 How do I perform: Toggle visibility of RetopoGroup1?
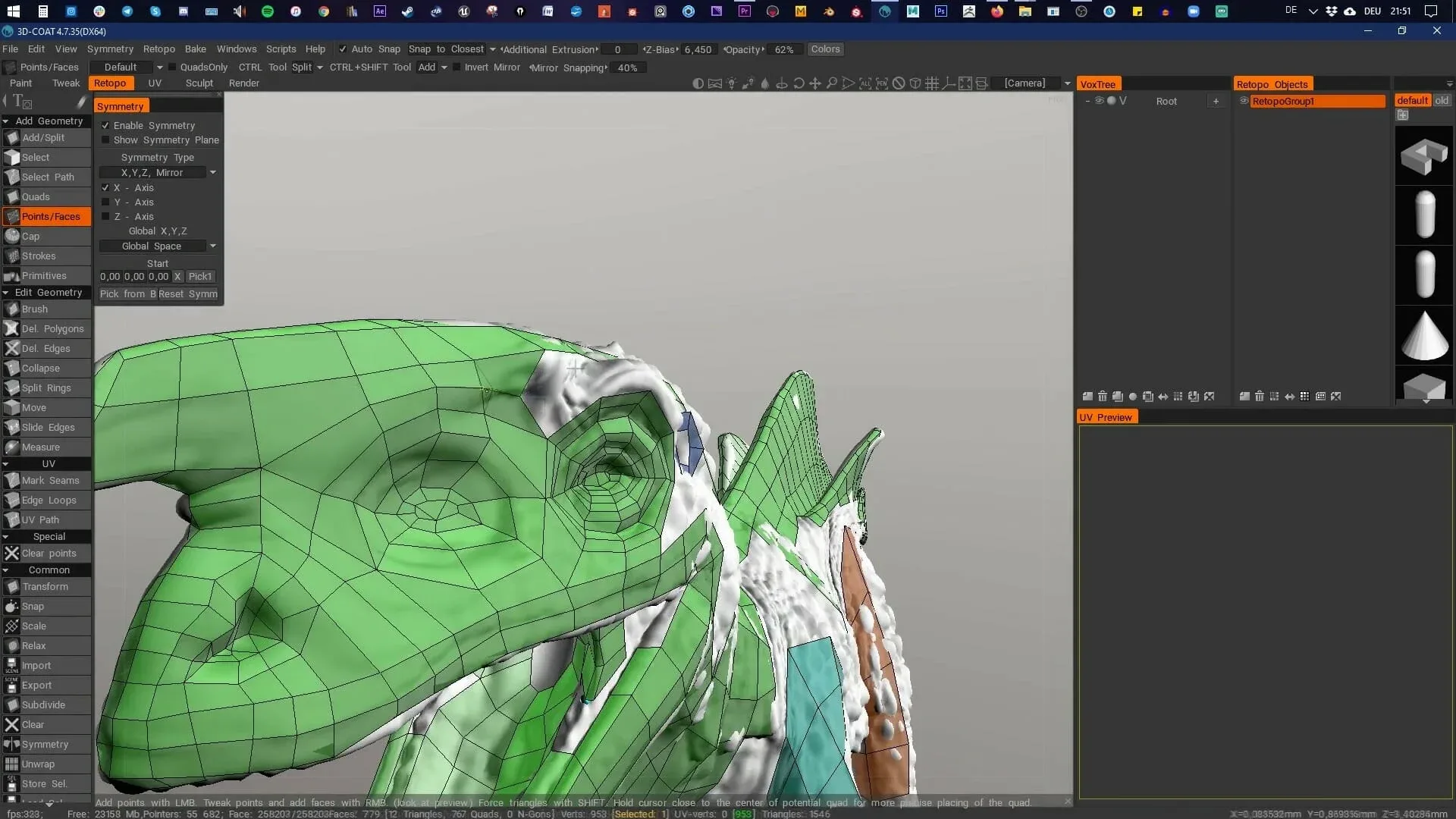(x=1244, y=101)
